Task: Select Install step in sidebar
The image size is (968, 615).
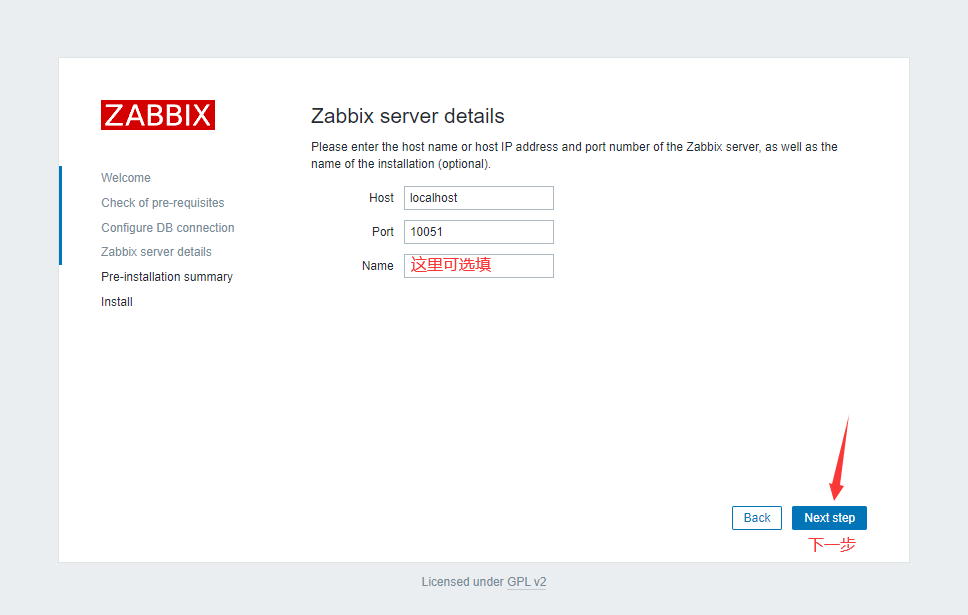Action: tap(117, 302)
